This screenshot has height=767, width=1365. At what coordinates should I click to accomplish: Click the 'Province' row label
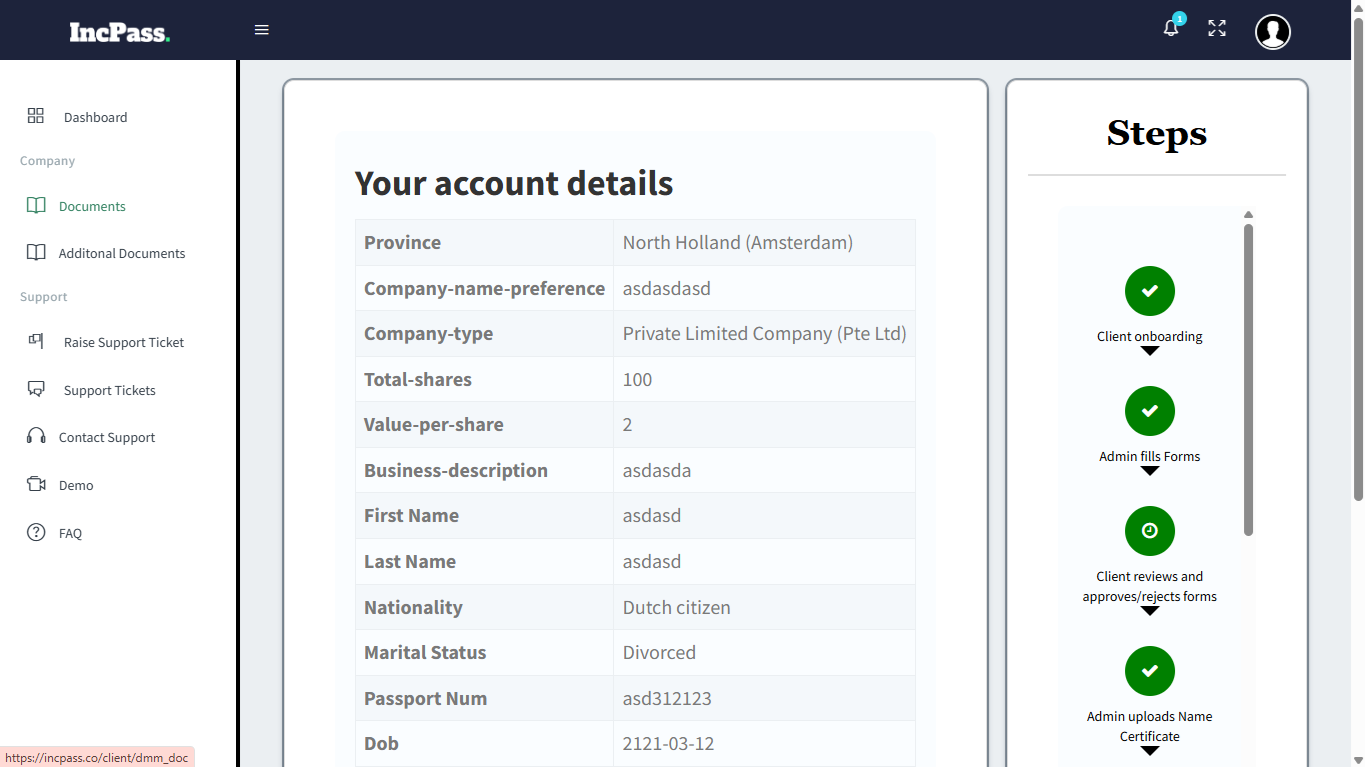point(402,242)
